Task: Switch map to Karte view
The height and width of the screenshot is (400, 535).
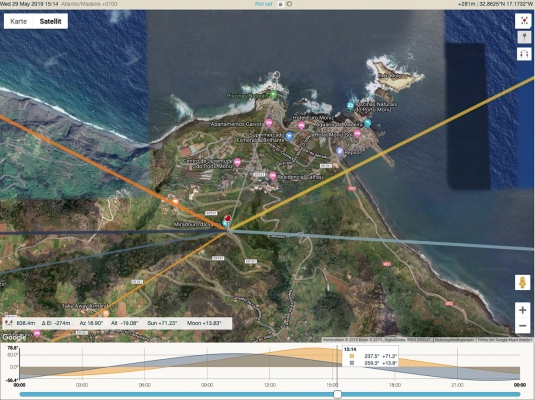Action: tap(18, 21)
